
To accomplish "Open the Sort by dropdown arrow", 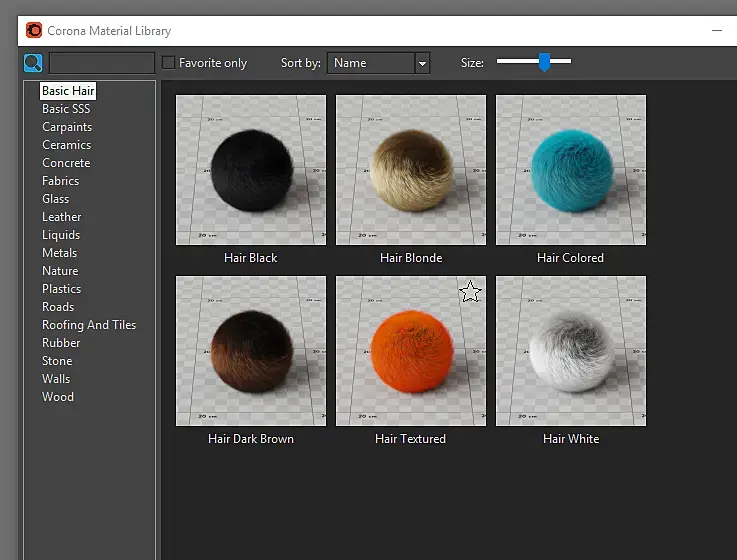I will click(422, 63).
